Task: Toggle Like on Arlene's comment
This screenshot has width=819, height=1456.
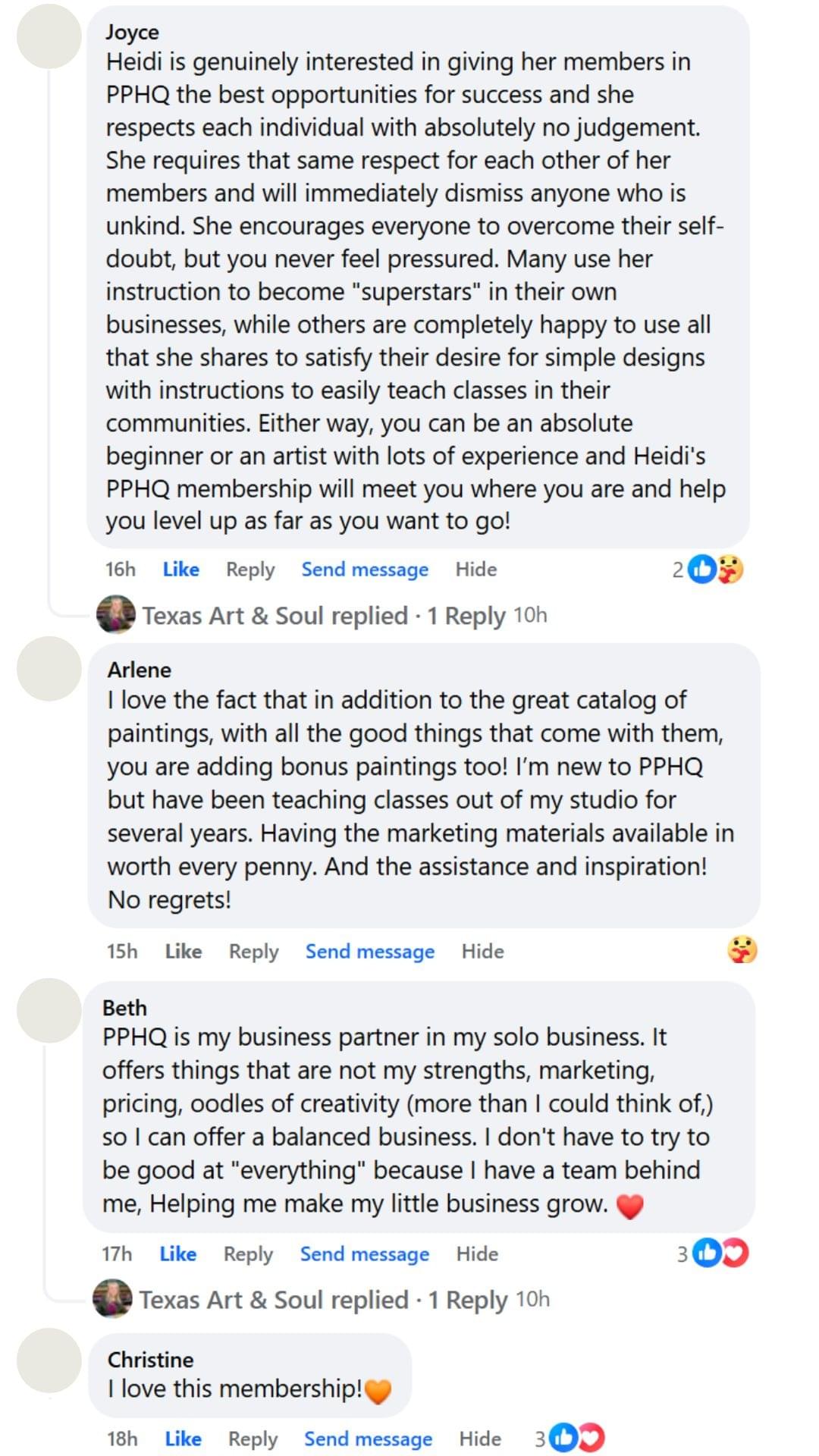Action: [x=184, y=951]
